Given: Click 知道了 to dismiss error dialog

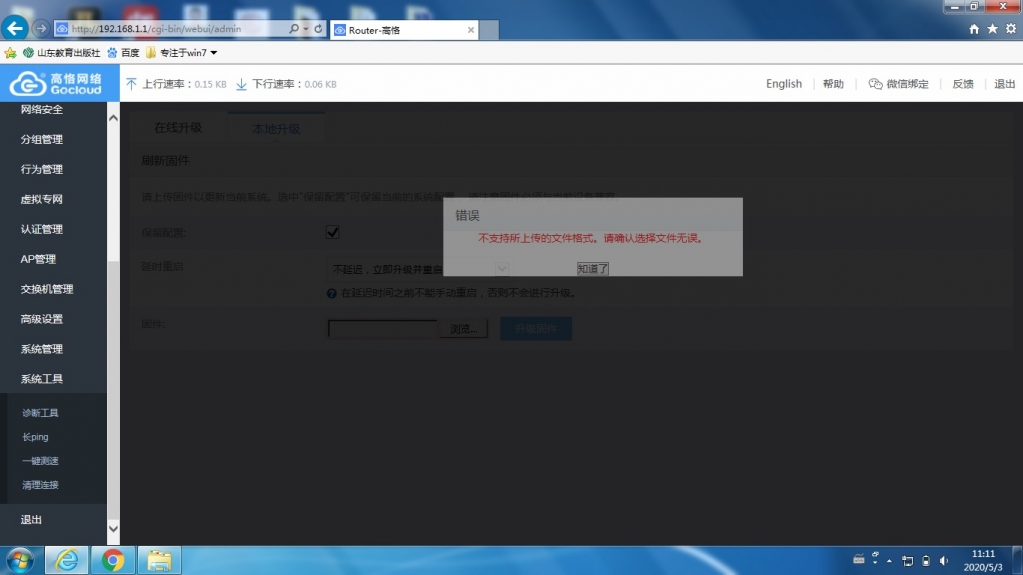Looking at the screenshot, I should coord(592,268).
